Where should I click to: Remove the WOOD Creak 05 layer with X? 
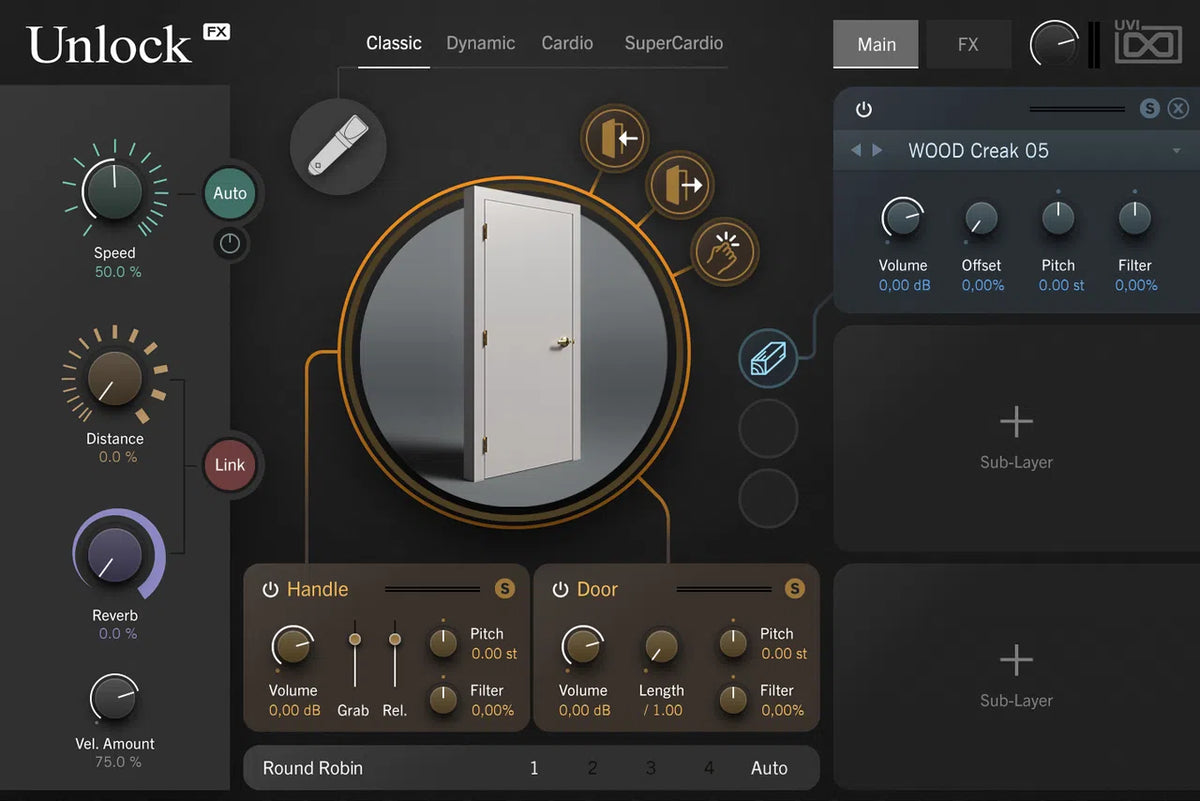(1178, 109)
